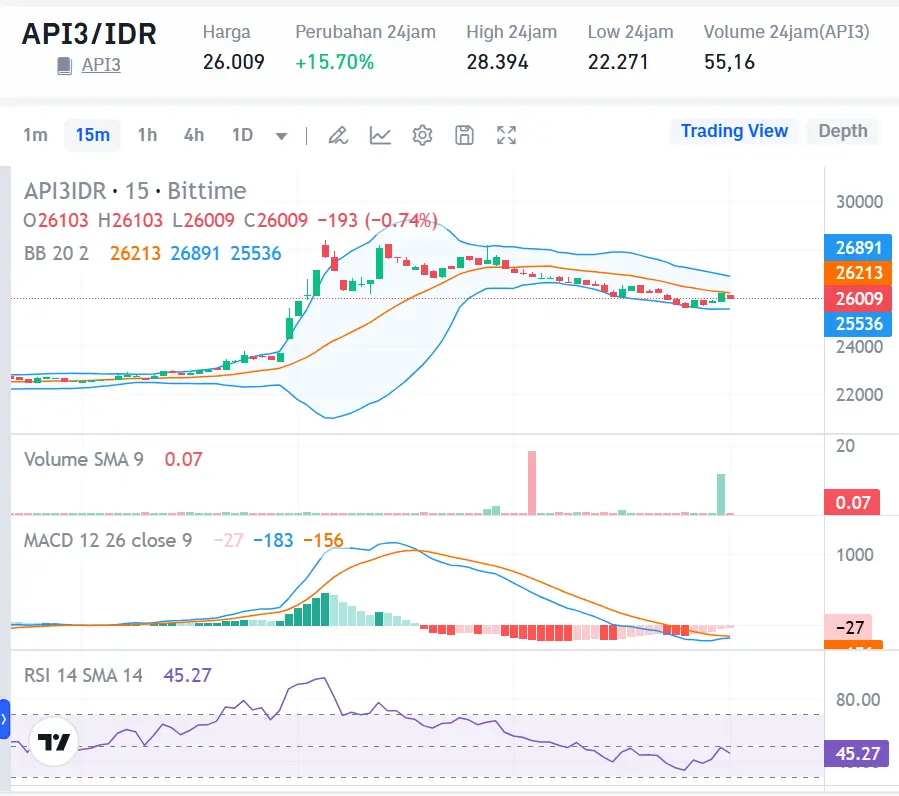Enter fullscreen mode with expand icon

(x=506, y=134)
